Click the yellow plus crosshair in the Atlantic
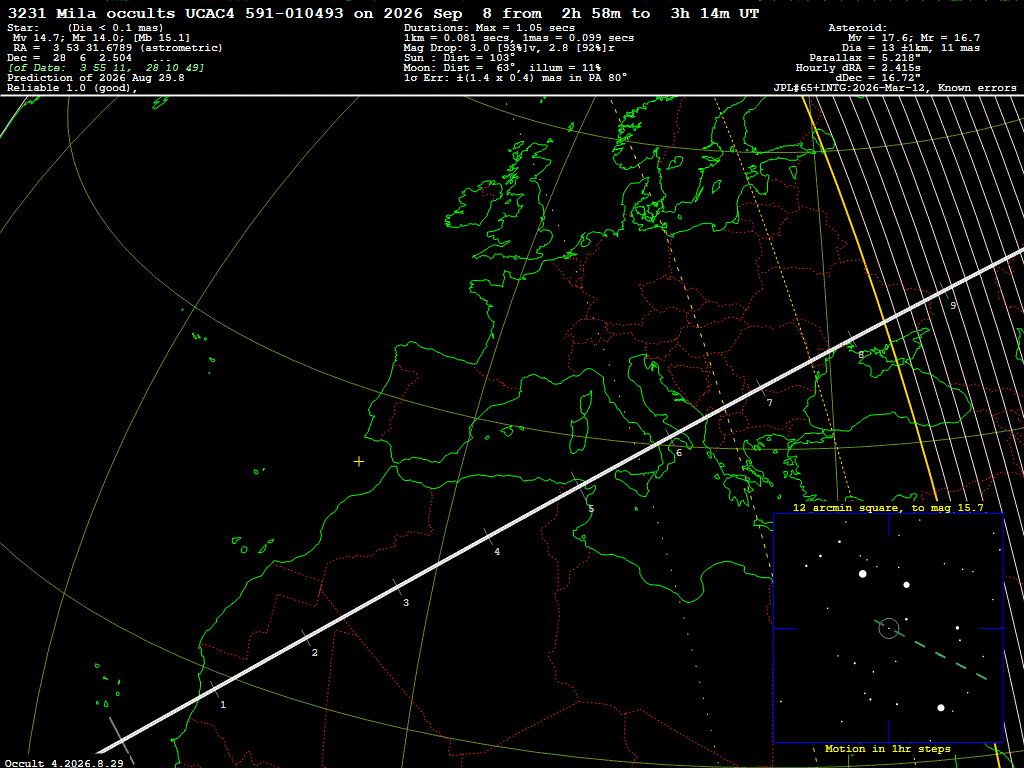Image resolution: width=1024 pixels, height=768 pixels. pos(359,462)
